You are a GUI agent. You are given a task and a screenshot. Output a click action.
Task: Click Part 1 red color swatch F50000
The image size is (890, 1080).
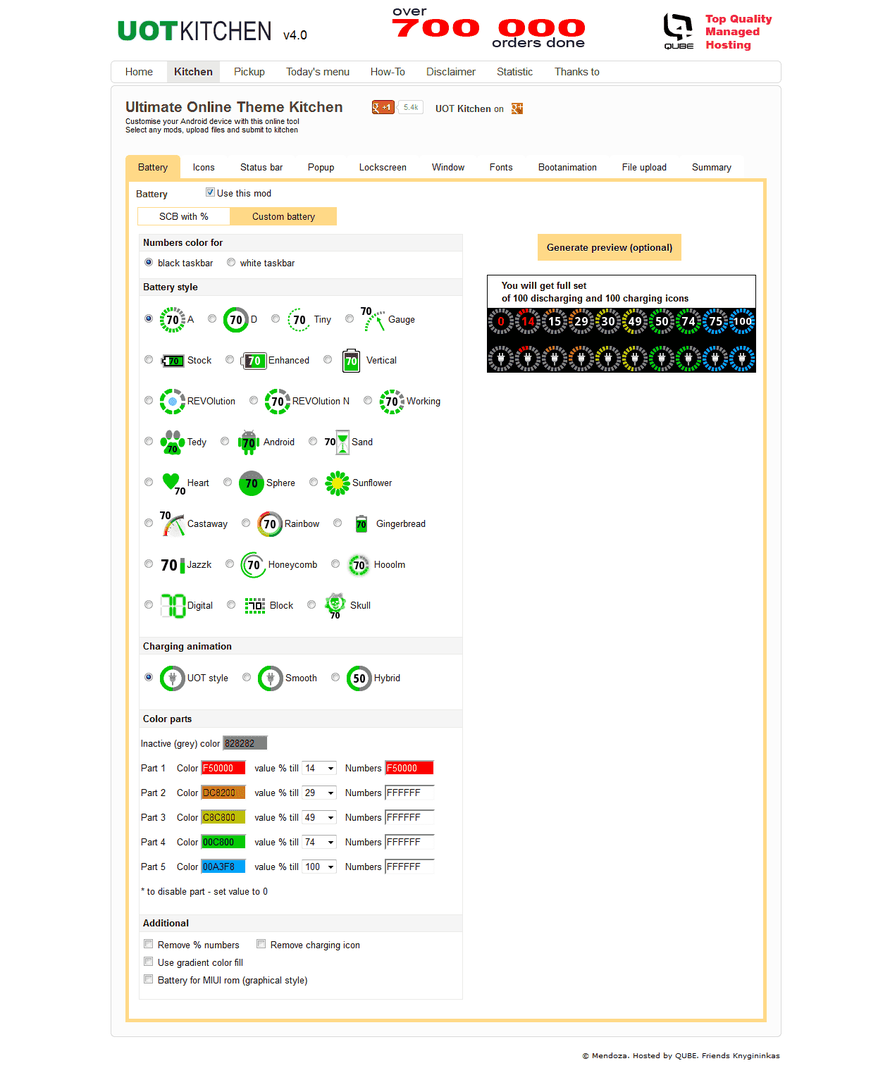coord(223,768)
